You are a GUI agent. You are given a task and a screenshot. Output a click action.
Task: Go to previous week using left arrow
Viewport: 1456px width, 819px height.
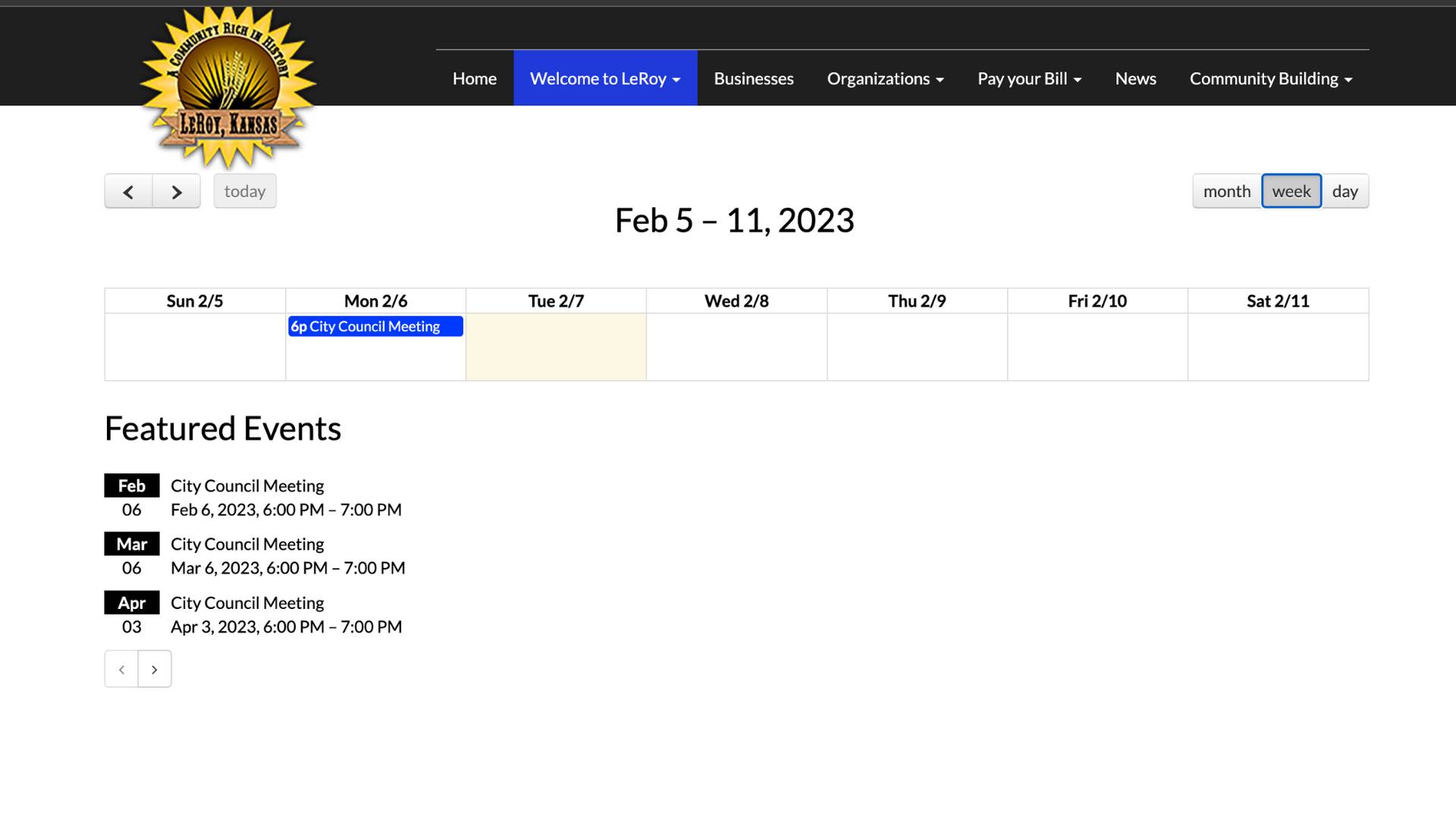click(128, 192)
